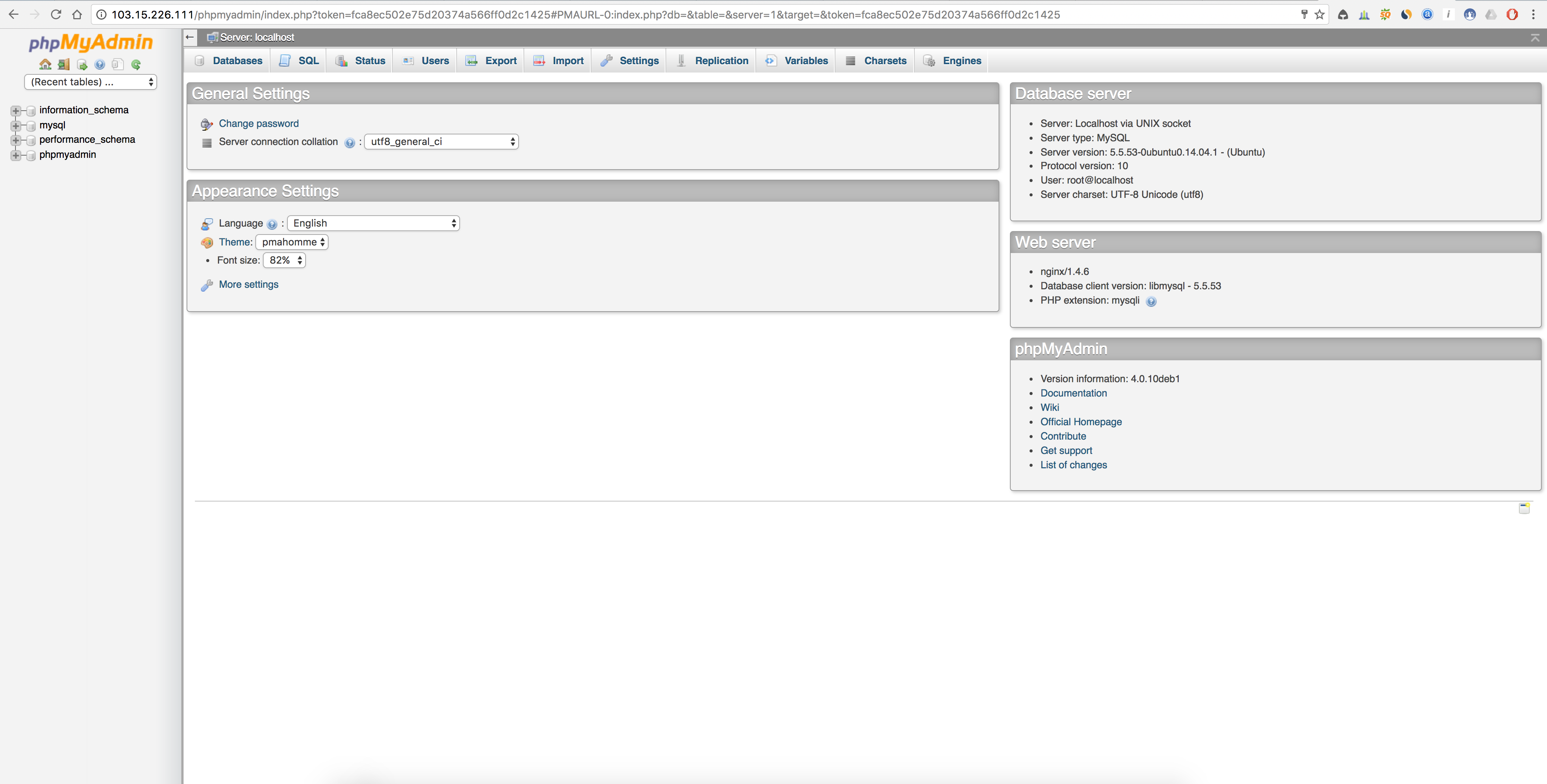
Task: Open the documentation page icon
Action: click(118, 64)
